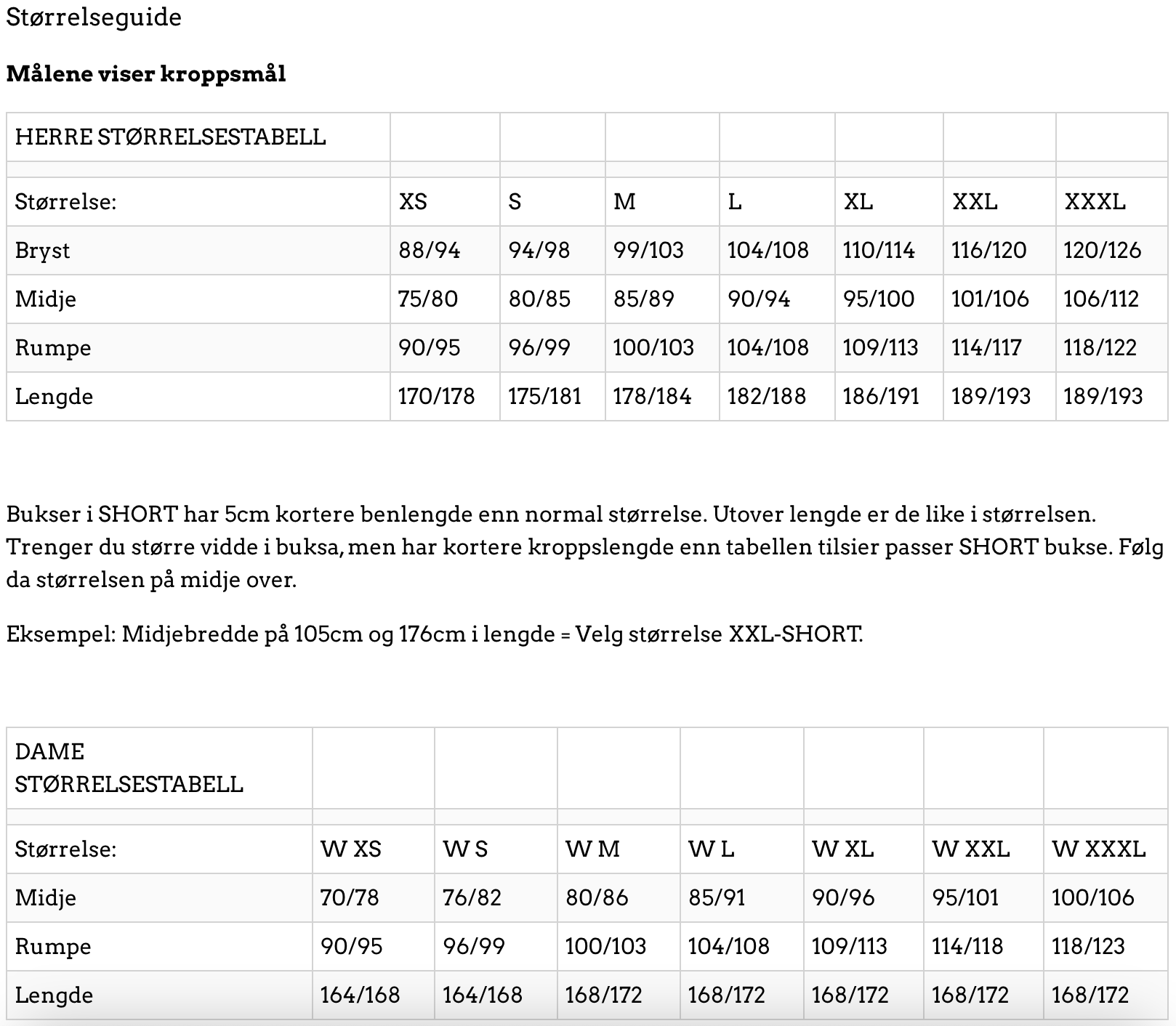The image size is (1176, 1026).
Task: Select men's Bryst value 99/103
Action: point(648,251)
